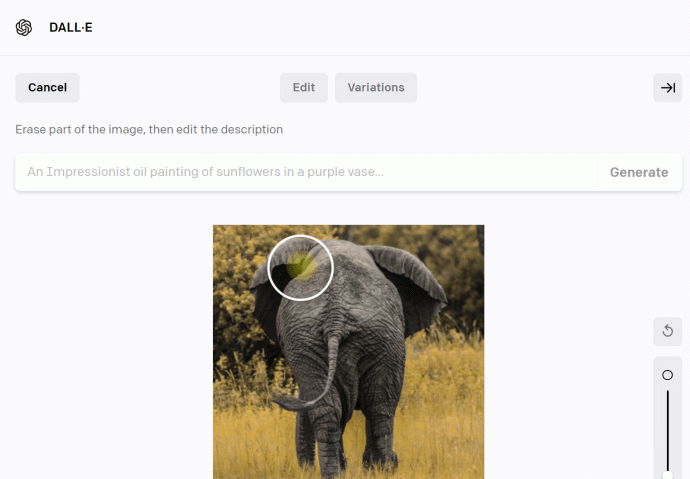
Task: Switch to the Variations tab
Action: click(x=376, y=88)
